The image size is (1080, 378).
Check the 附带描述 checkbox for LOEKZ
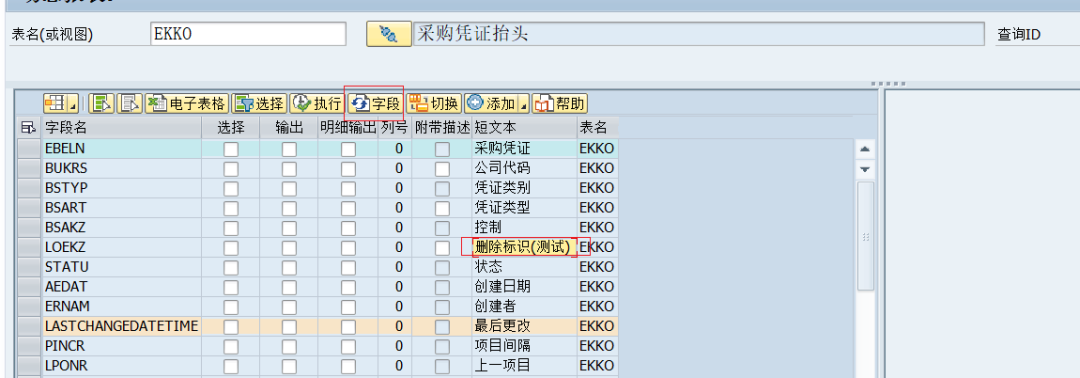pyautogui.click(x=442, y=247)
